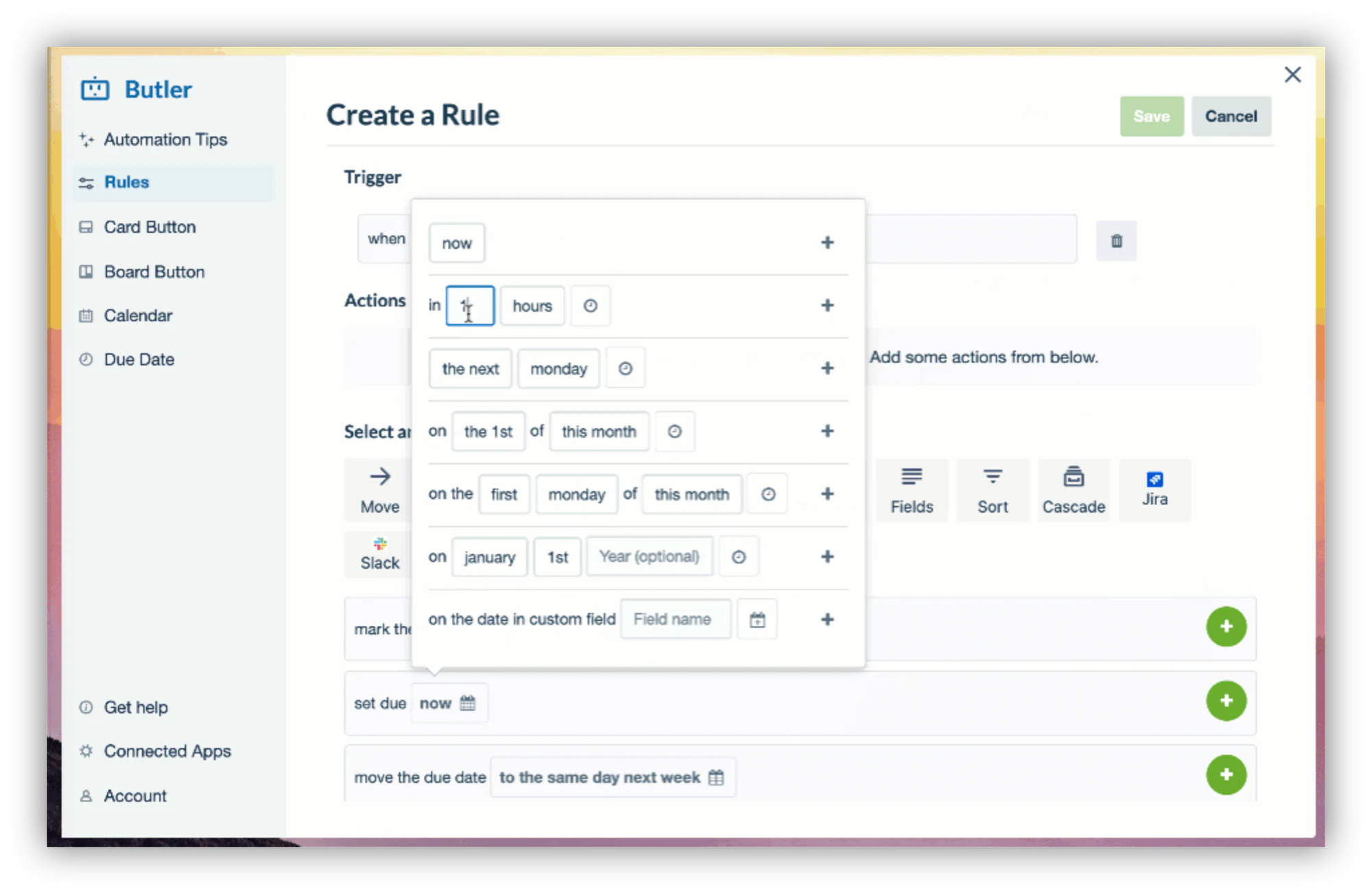Click the Butler robot logo icon

point(95,89)
